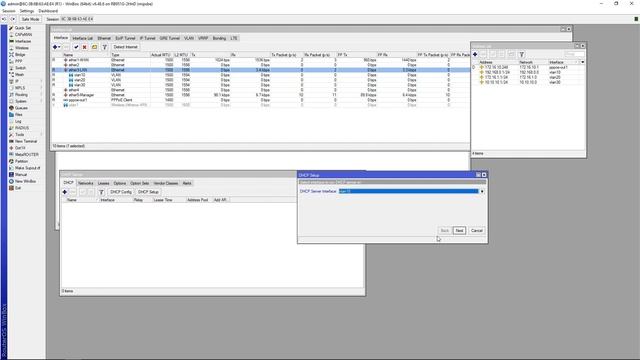Click the redo arrow in main toolbar

(13, 19)
